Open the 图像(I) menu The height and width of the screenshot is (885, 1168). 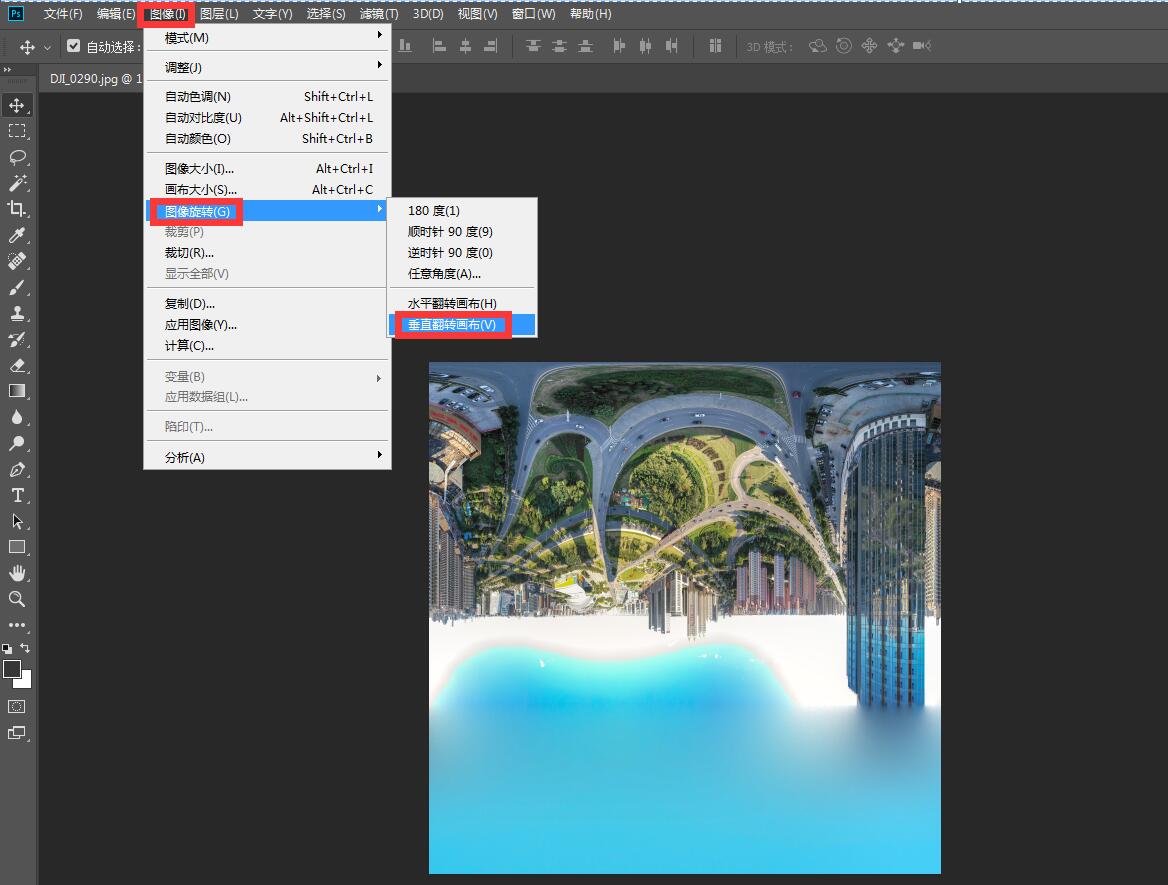(167, 13)
